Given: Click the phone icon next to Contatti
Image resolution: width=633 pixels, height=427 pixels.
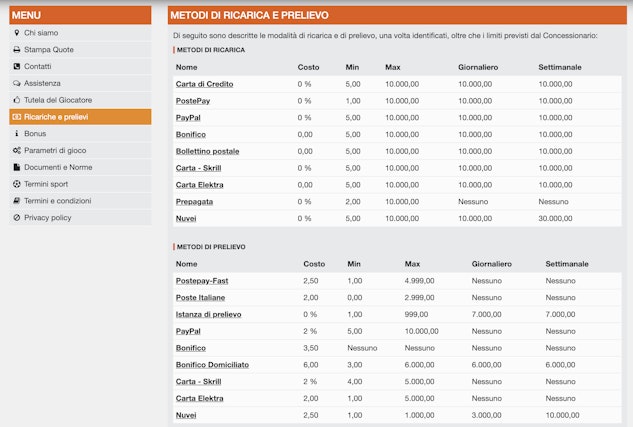Looking at the screenshot, I should (x=16, y=67).
